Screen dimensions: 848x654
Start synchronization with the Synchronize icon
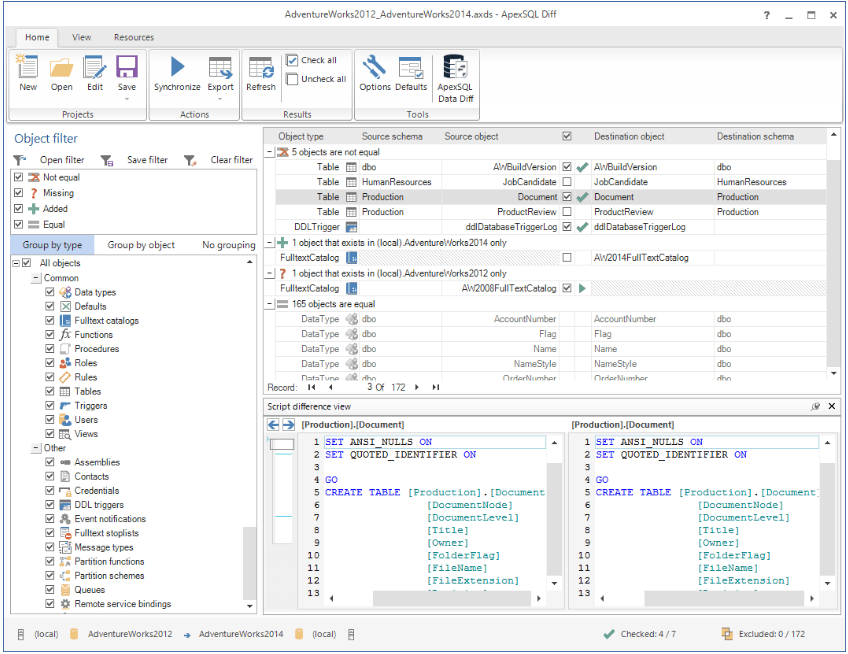tap(177, 67)
